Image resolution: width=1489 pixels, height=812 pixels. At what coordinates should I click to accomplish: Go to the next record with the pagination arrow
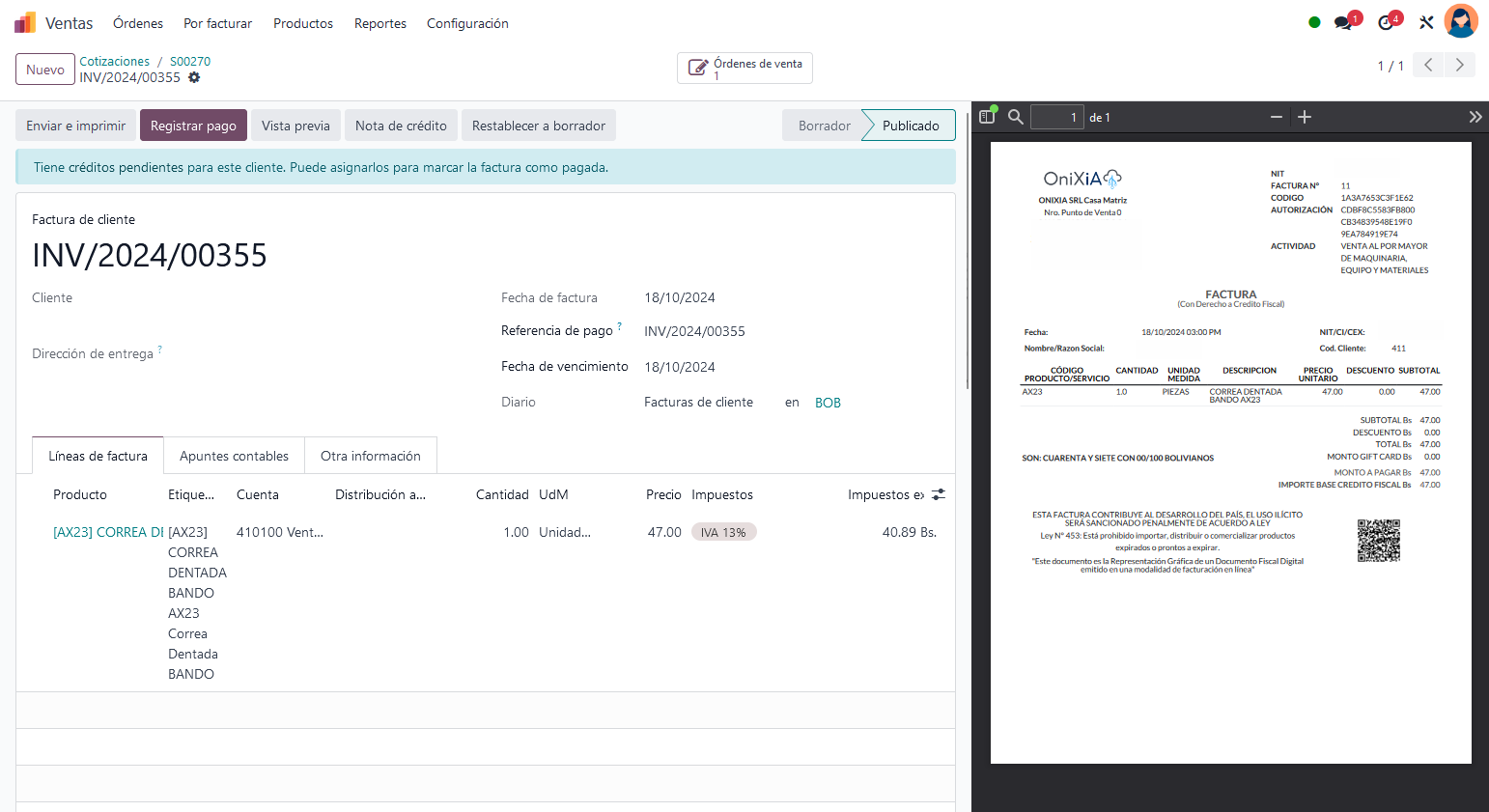click(1460, 65)
